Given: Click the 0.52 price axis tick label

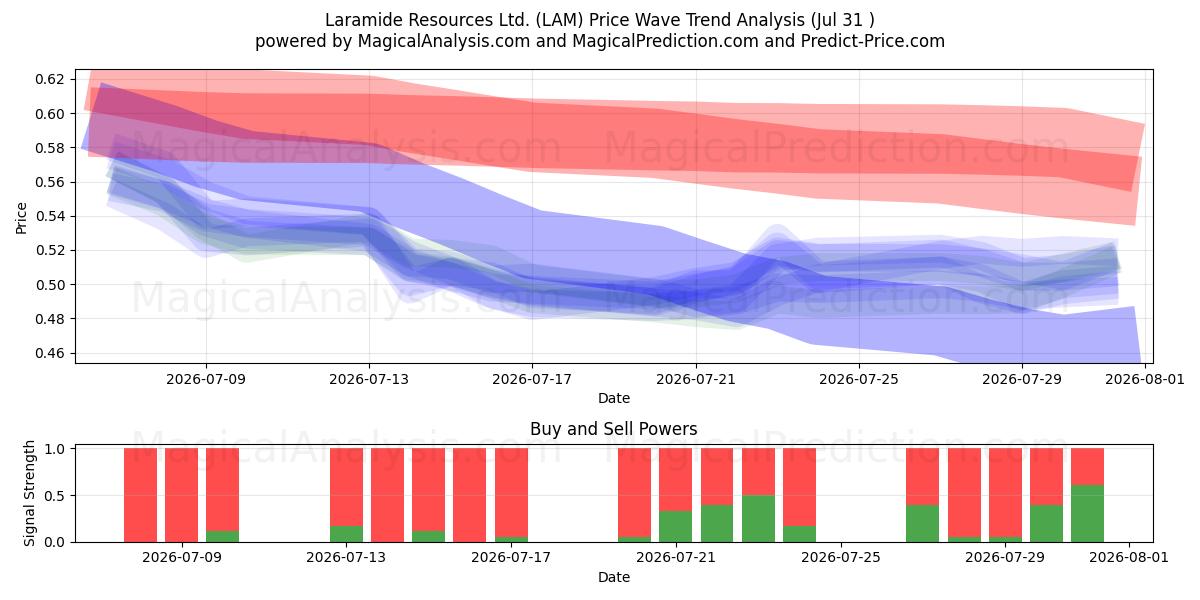Looking at the screenshot, I should click(x=50, y=250).
